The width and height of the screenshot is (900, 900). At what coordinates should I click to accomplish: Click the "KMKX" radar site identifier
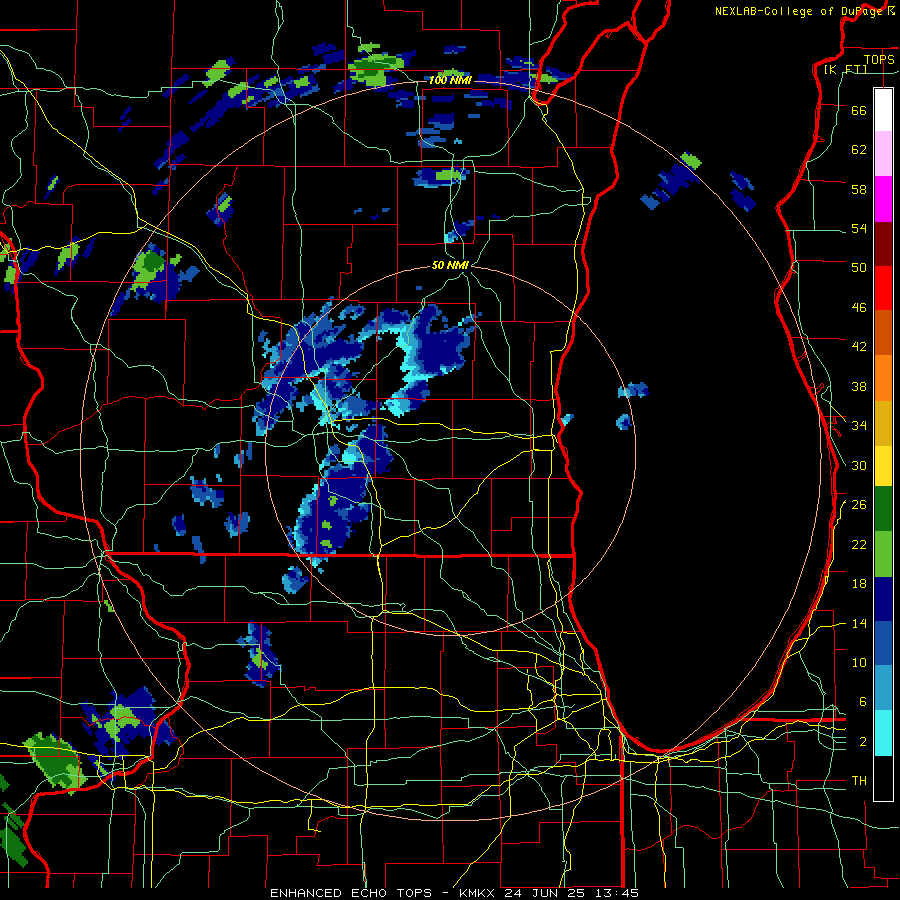479,893
